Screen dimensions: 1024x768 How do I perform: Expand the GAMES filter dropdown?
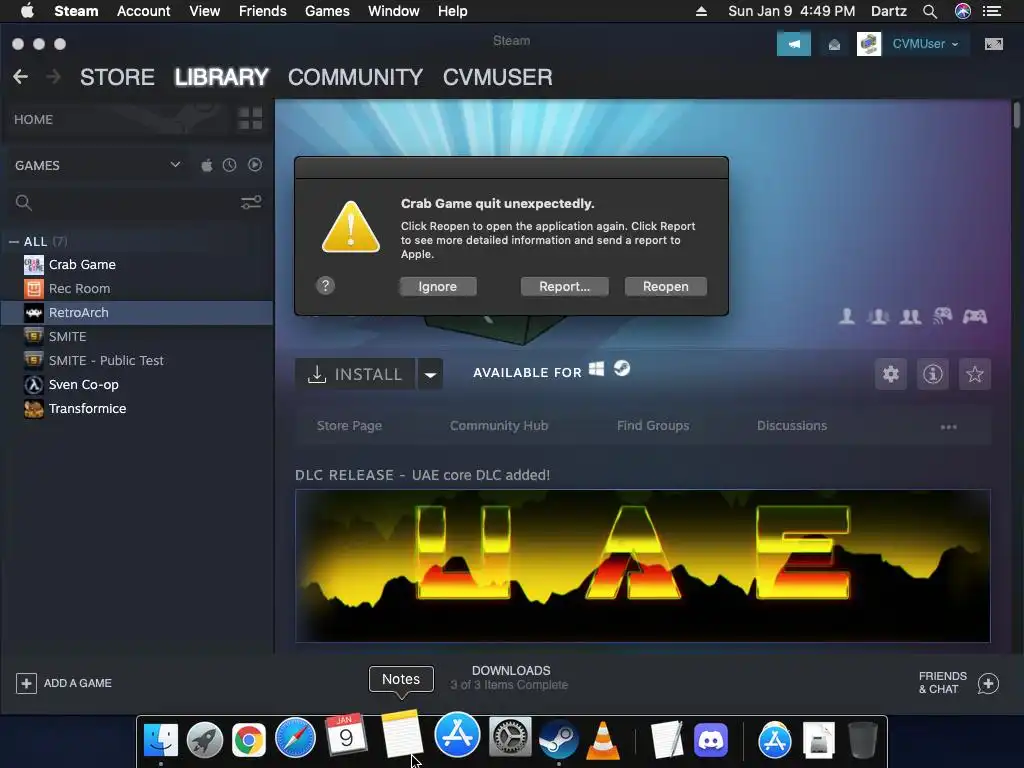(x=175, y=165)
